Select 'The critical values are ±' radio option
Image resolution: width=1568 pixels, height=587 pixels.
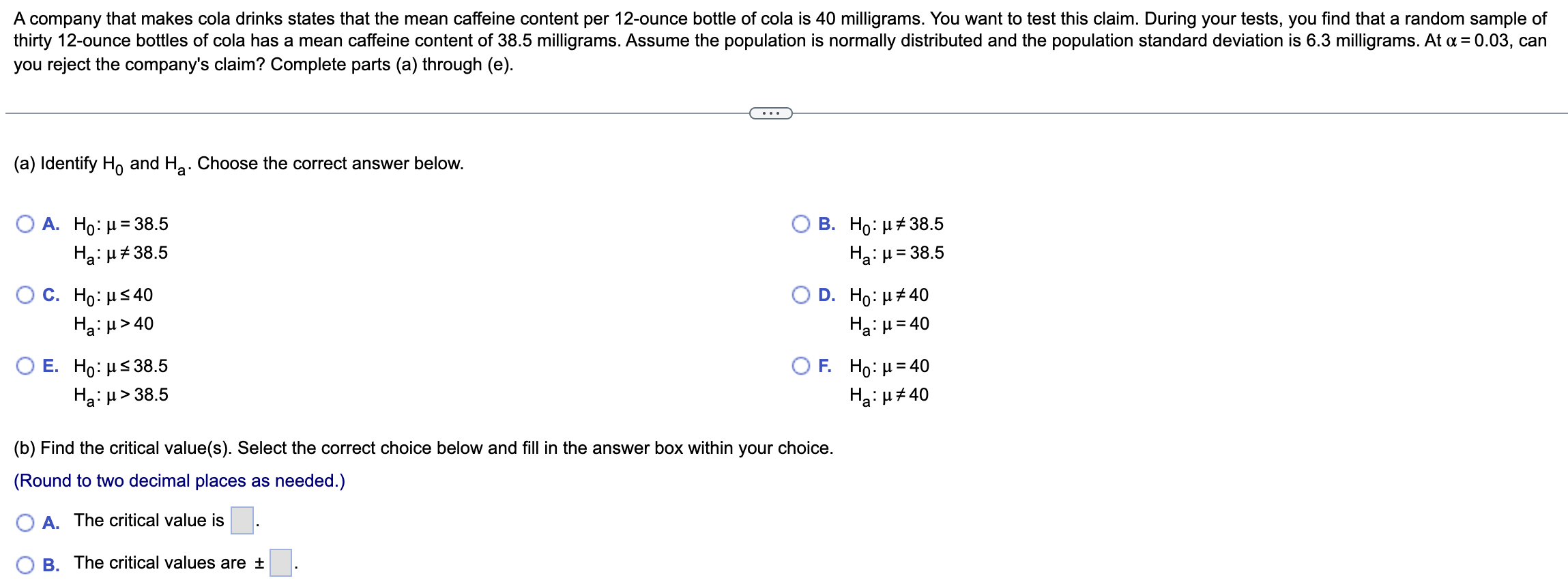pyautogui.click(x=25, y=565)
